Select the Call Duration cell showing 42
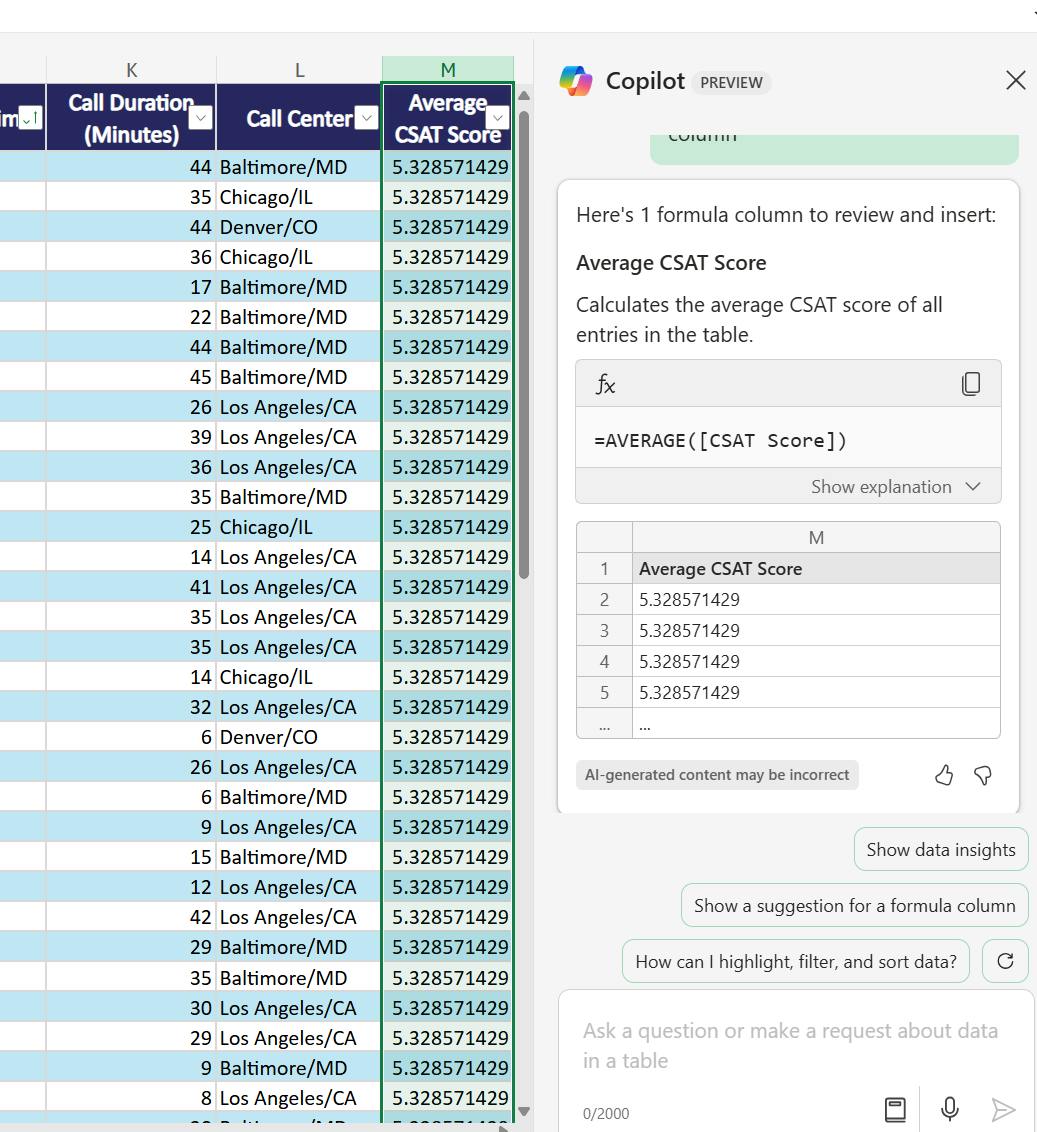The image size is (1037, 1132). click(131, 917)
